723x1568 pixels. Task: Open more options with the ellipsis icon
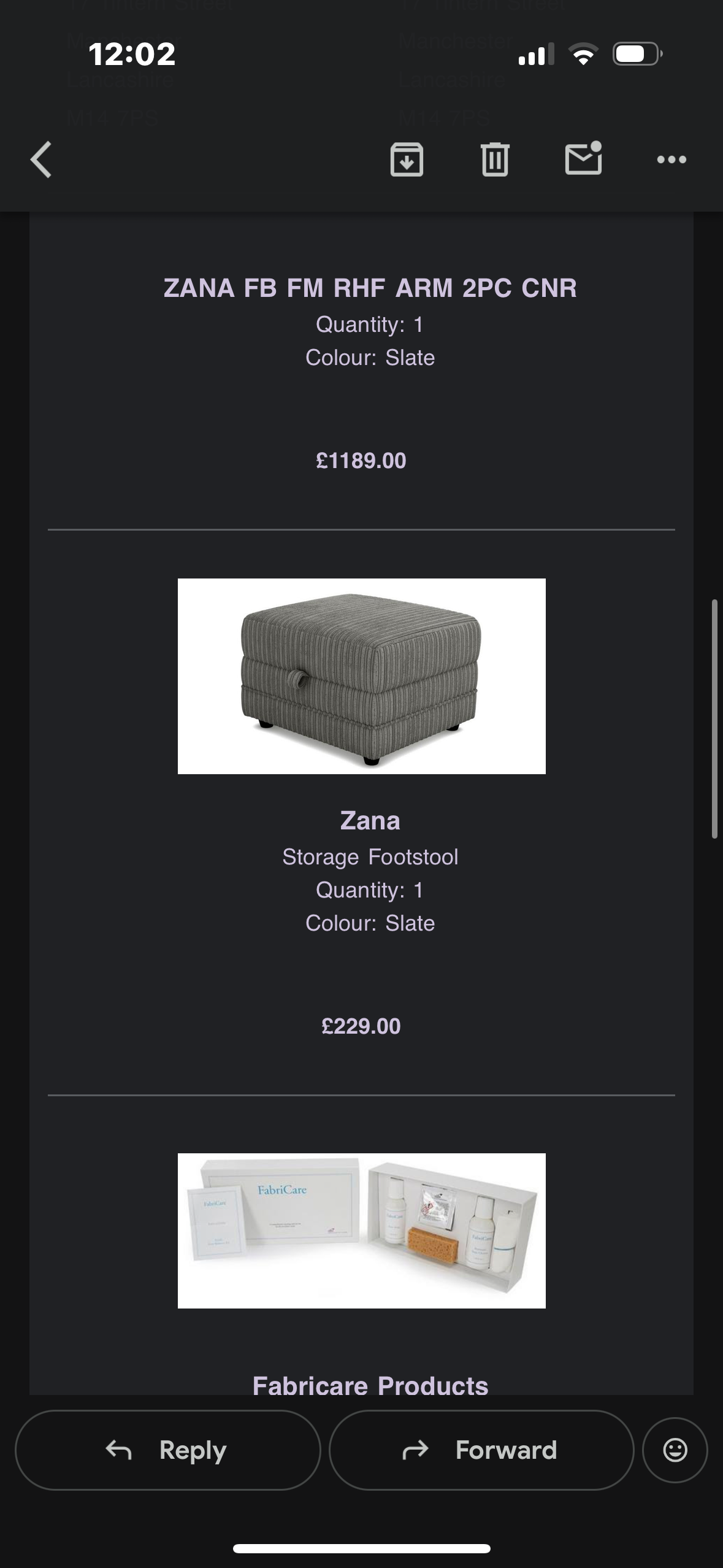tap(671, 159)
